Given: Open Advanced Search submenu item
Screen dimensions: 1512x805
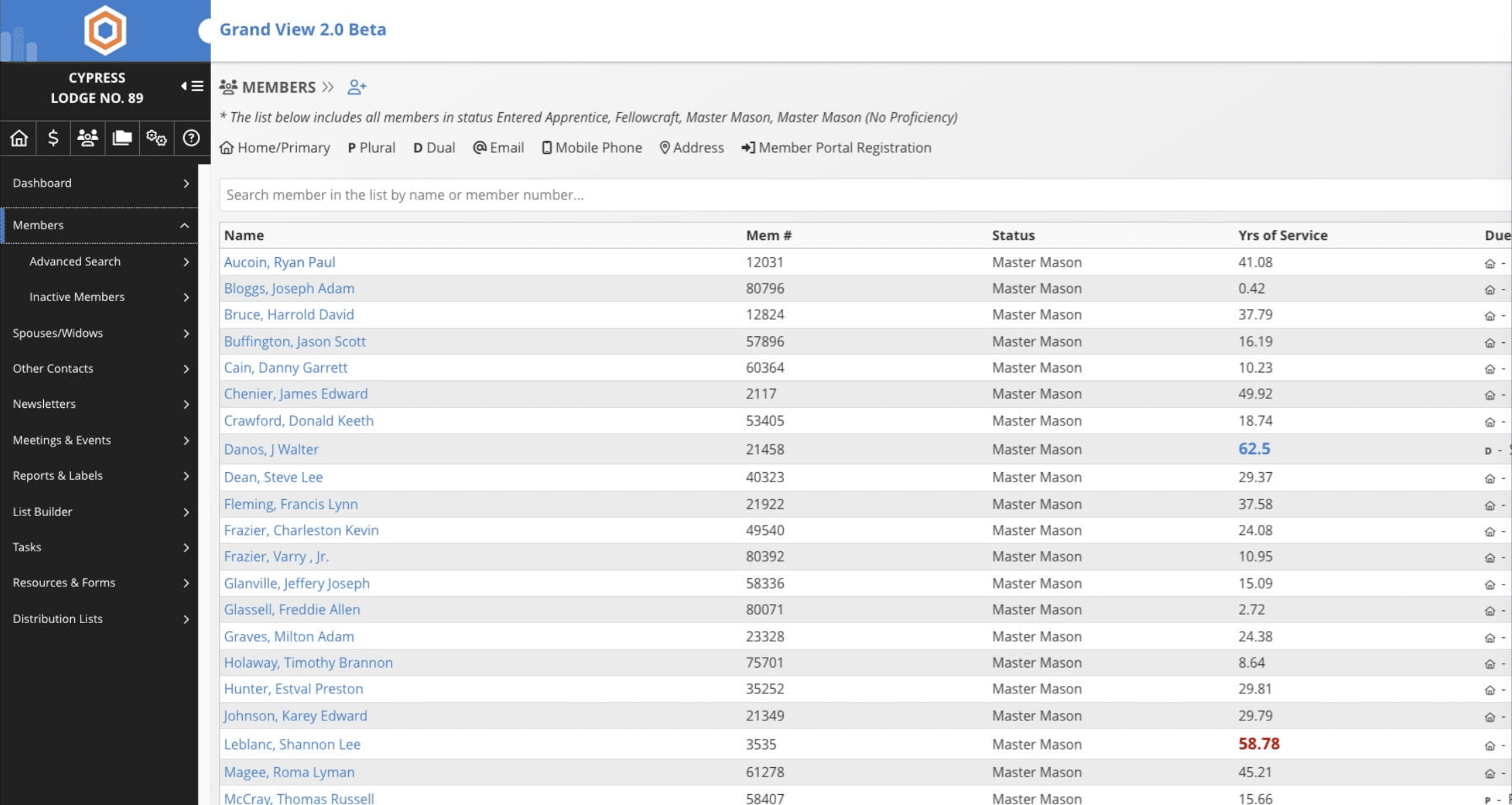Looking at the screenshot, I should click(x=75, y=261).
